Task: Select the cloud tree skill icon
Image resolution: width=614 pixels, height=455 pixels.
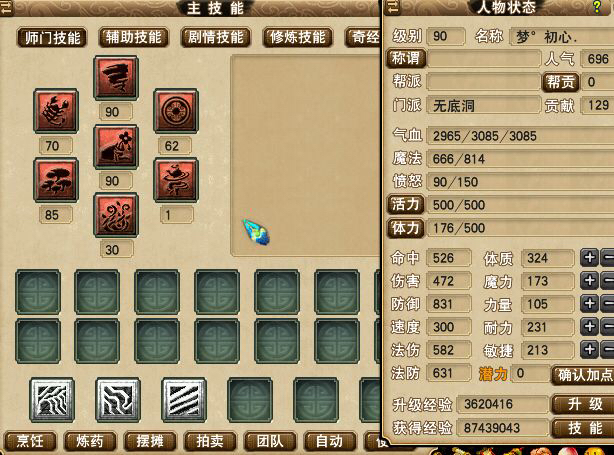Action: coord(56,180)
